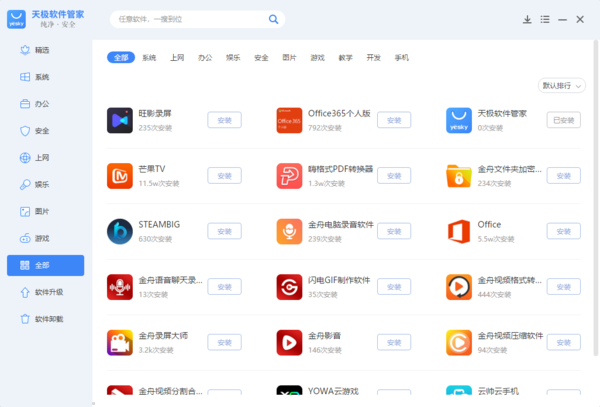Install 旺影录屏 with its 安装 button
This screenshot has width=600, height=407.
[x=225, y=120]
